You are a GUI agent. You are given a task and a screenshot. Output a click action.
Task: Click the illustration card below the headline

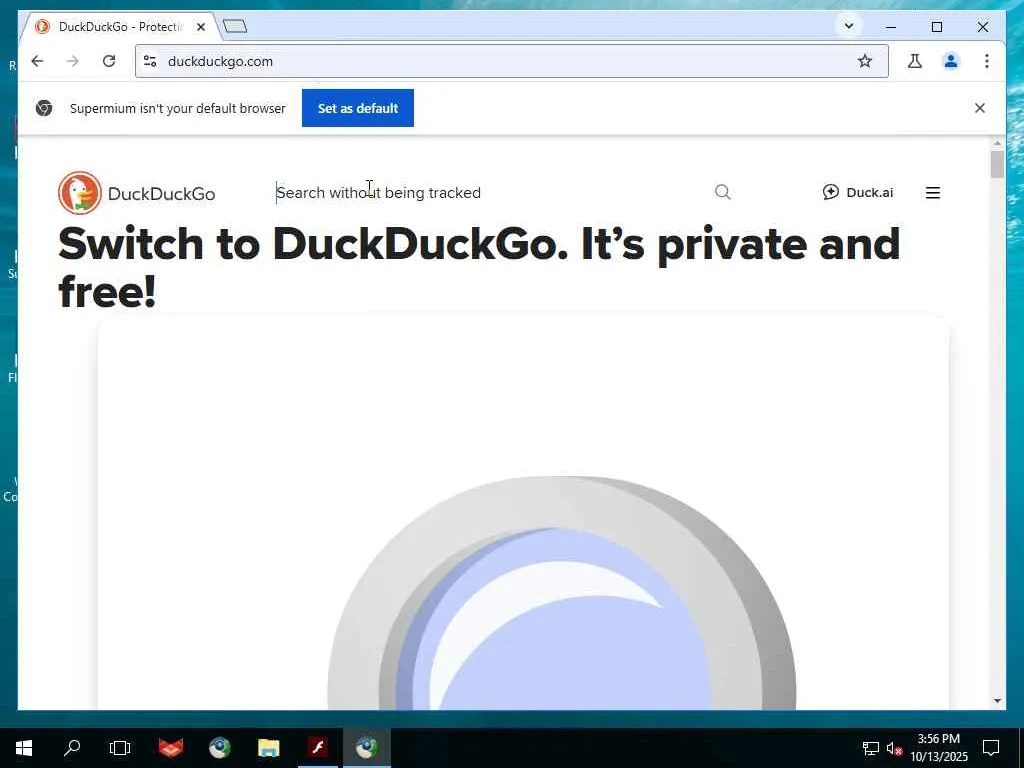point(523,513)
